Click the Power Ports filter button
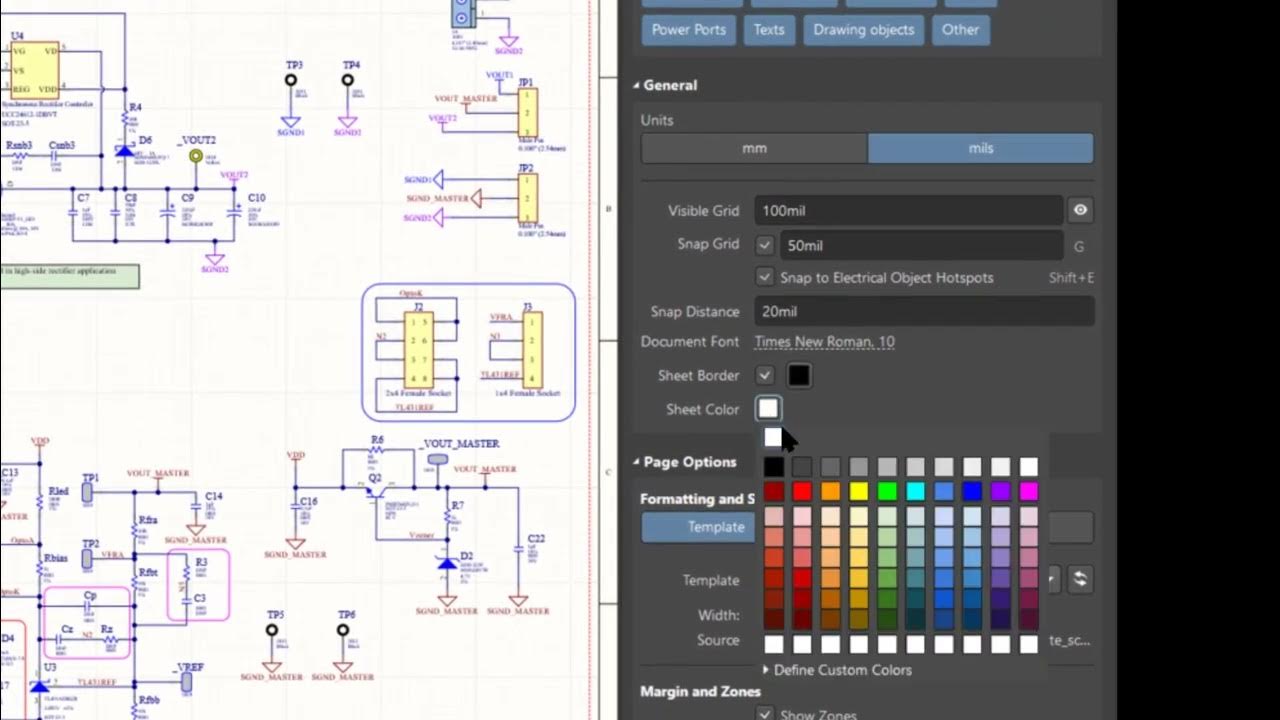 point(688,30)
